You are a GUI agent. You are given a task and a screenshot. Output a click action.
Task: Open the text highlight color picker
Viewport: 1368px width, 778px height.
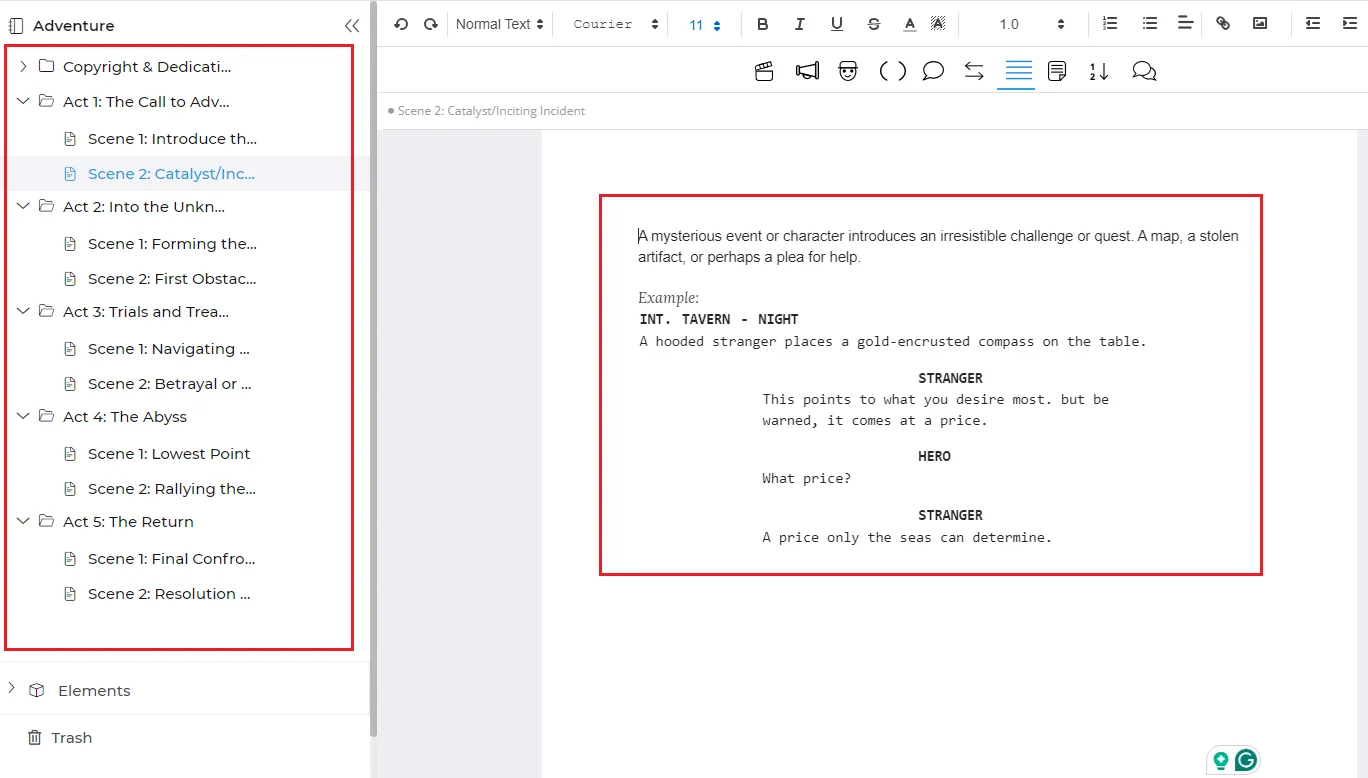point(938,24)
